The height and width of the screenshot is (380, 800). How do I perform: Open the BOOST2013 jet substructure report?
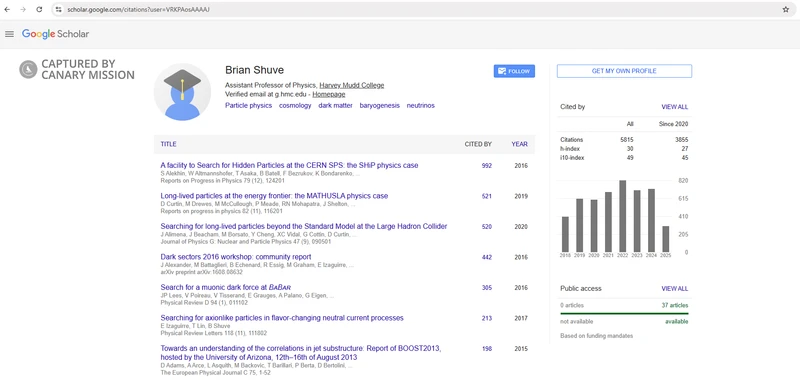(301, 353)
